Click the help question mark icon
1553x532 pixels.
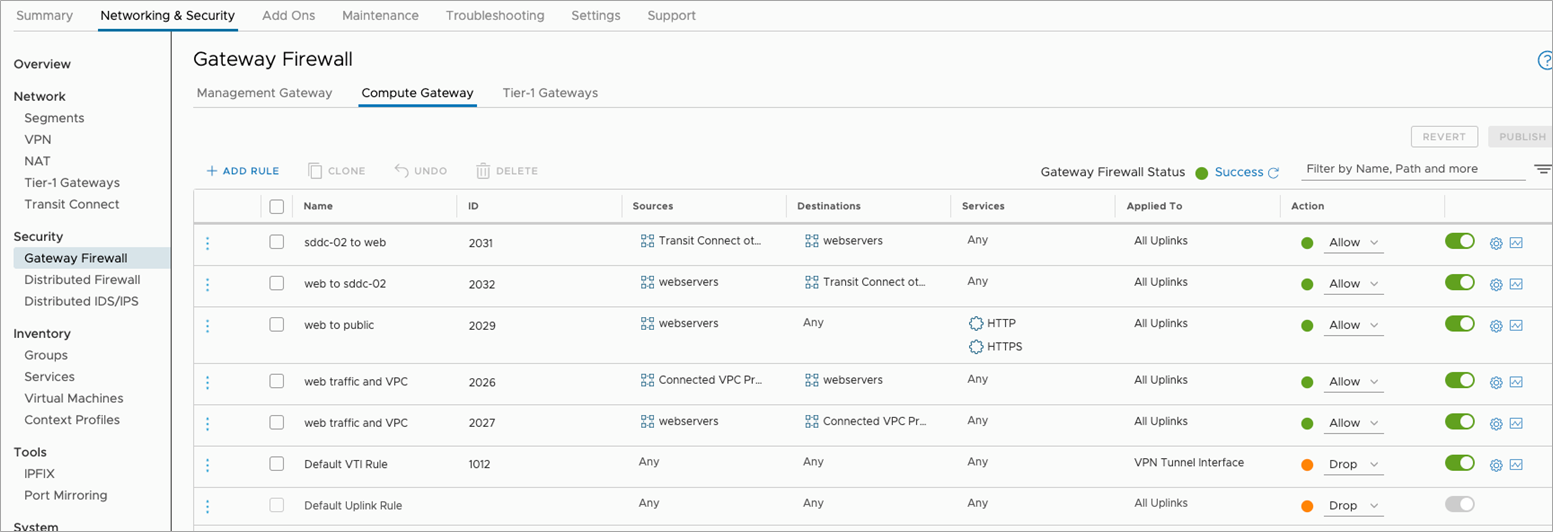click(x=1545, y=62)
